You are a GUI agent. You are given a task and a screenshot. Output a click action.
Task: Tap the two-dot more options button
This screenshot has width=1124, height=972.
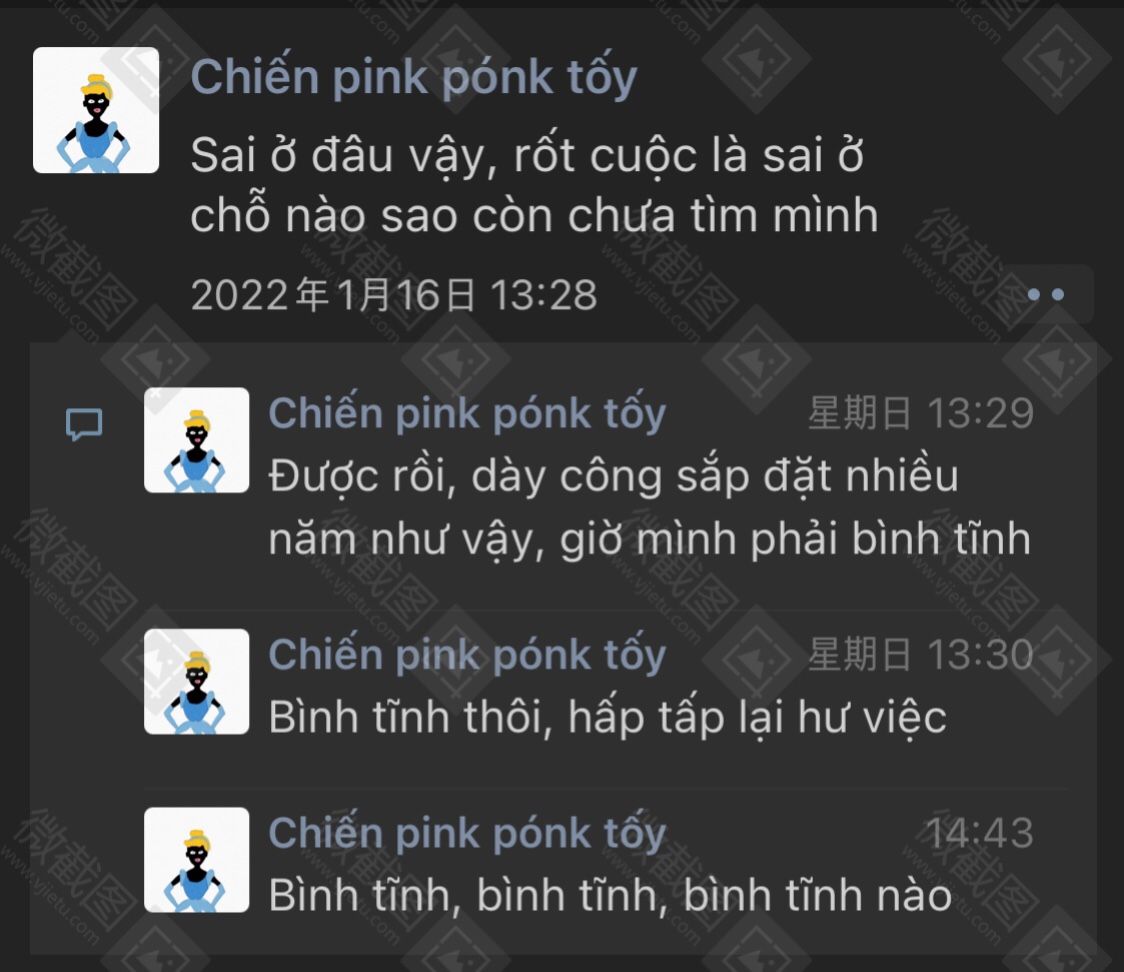[1046, 294]
